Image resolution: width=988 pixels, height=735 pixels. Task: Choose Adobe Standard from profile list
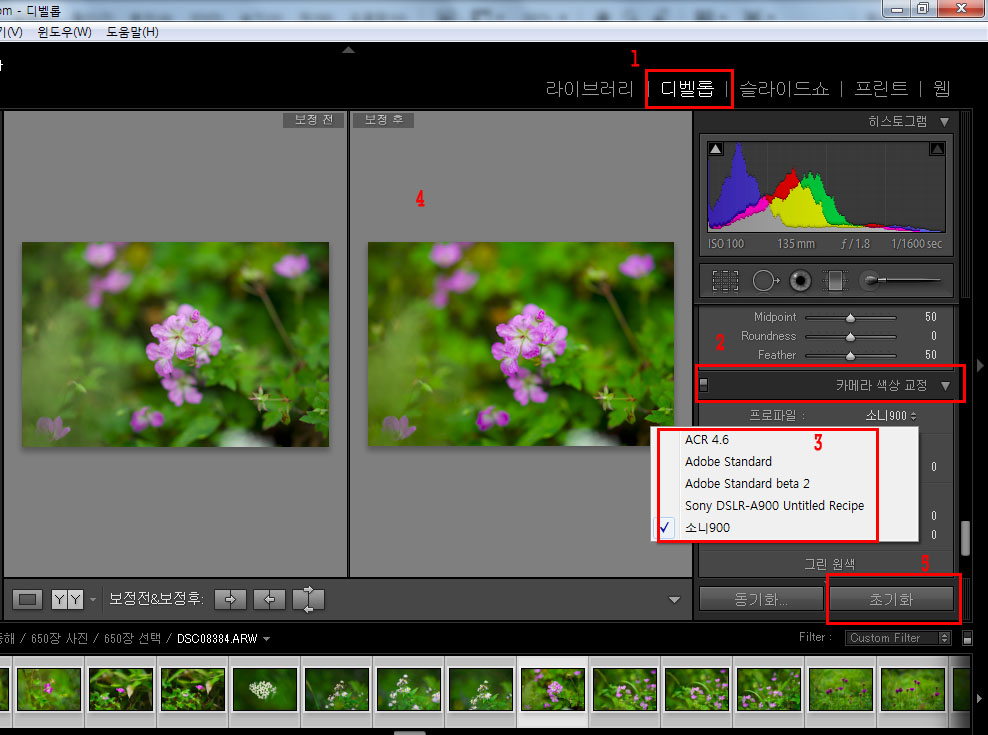[x=728, y=462]
